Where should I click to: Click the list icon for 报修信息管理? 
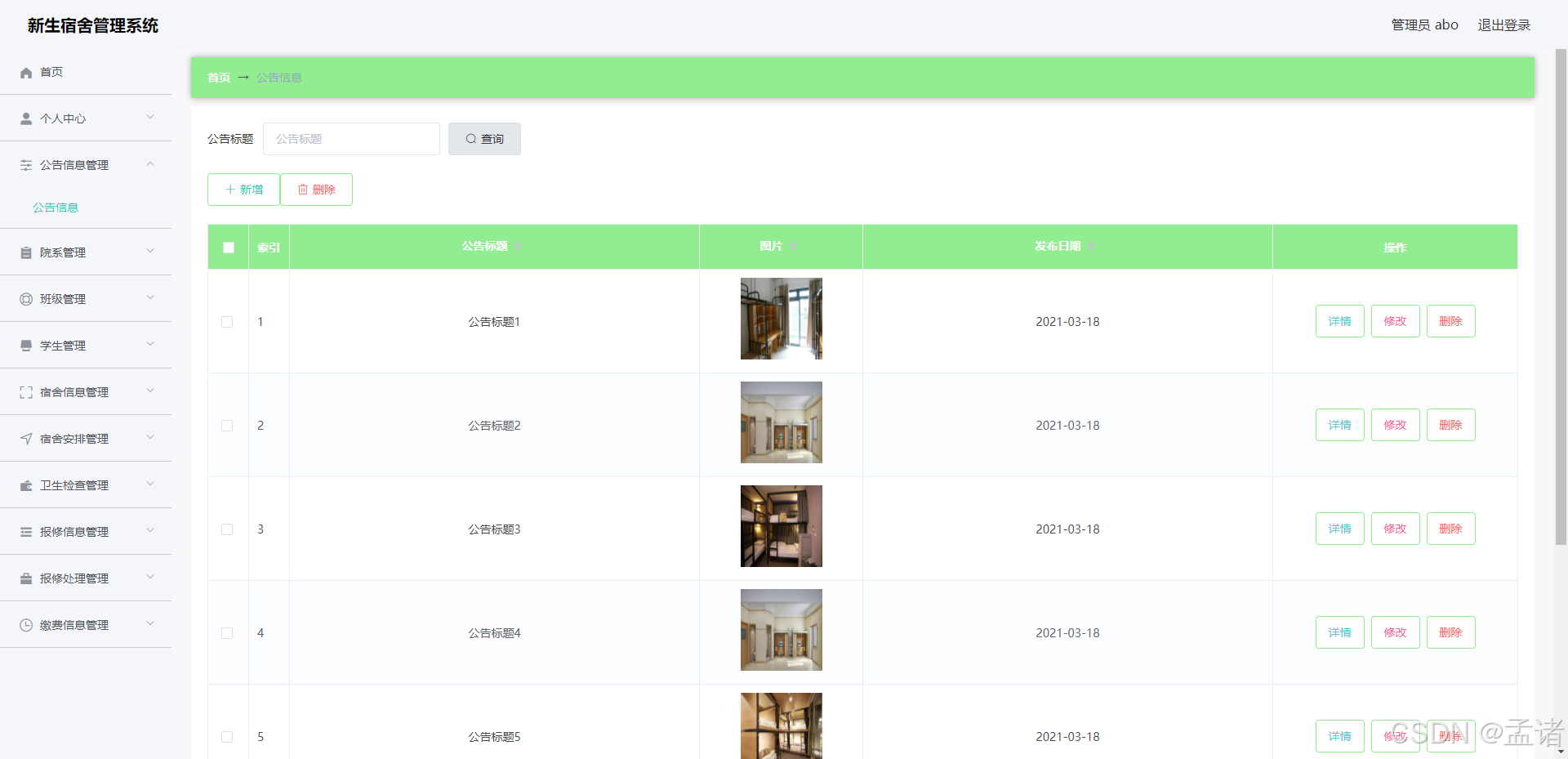point(26,533)
